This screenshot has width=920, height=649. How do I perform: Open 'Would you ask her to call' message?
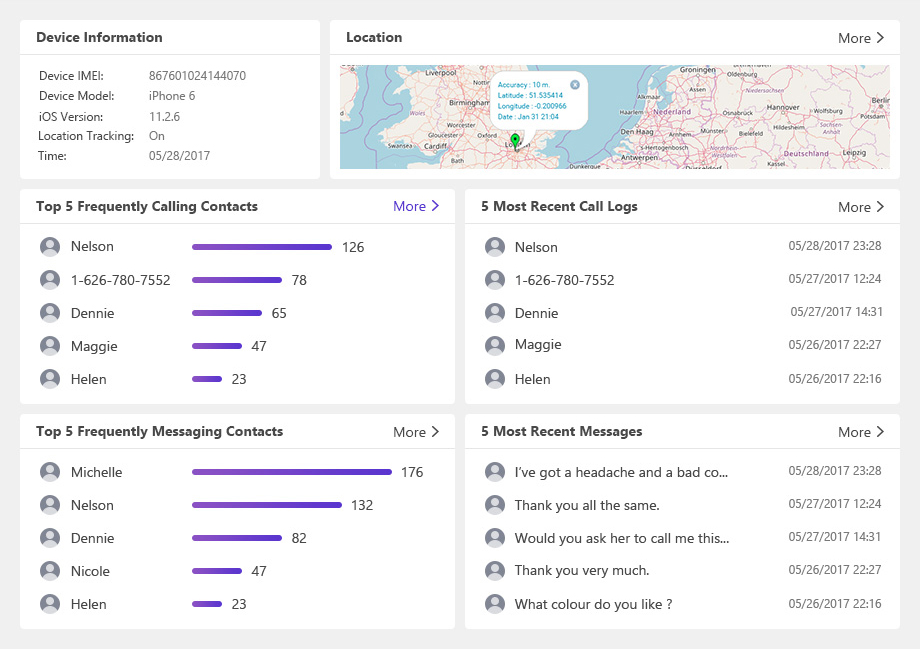(x=622, y=538)
